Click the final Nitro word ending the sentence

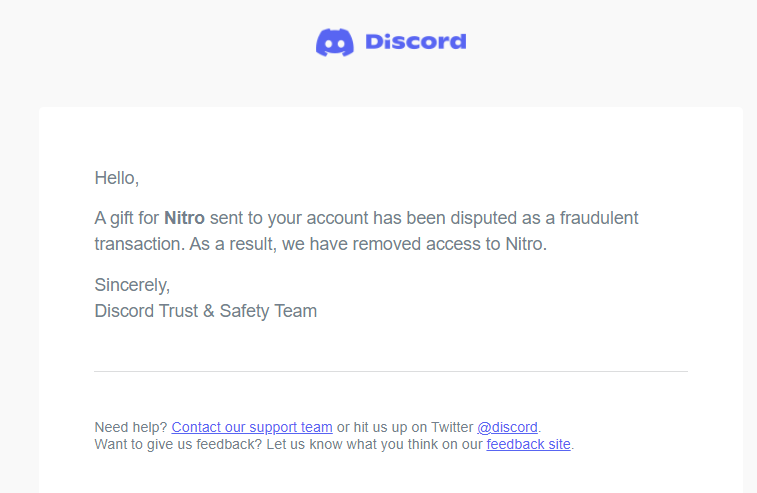point(526,244)
